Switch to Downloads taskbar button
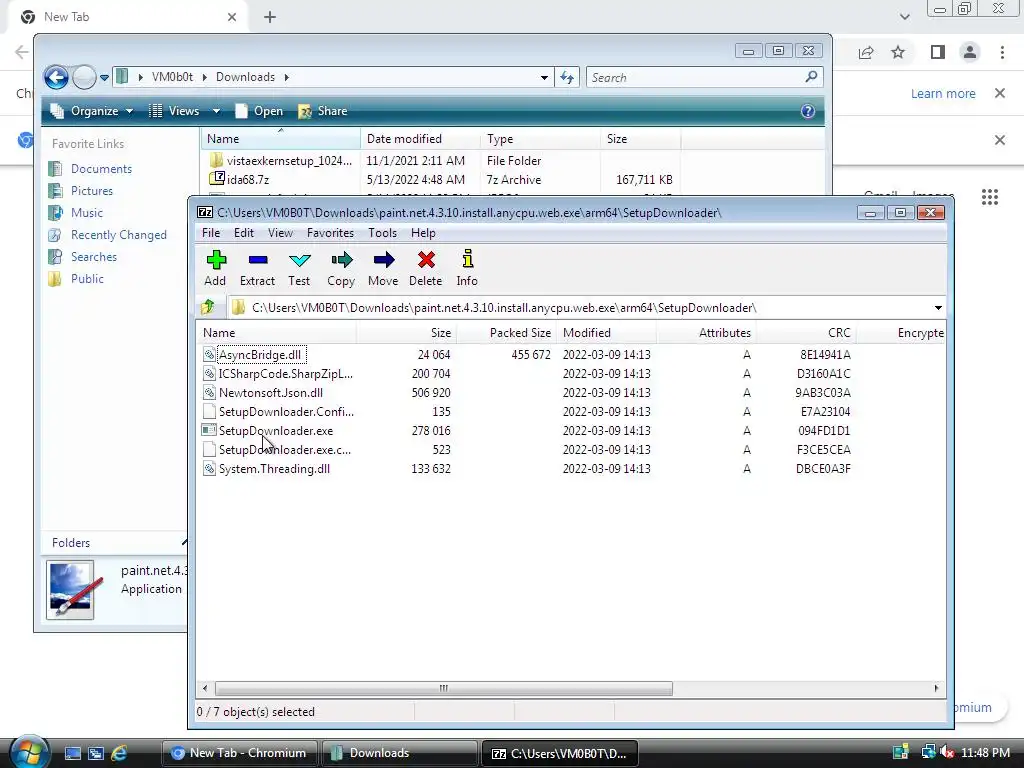Screen dimensions: 1024x768 400,753
